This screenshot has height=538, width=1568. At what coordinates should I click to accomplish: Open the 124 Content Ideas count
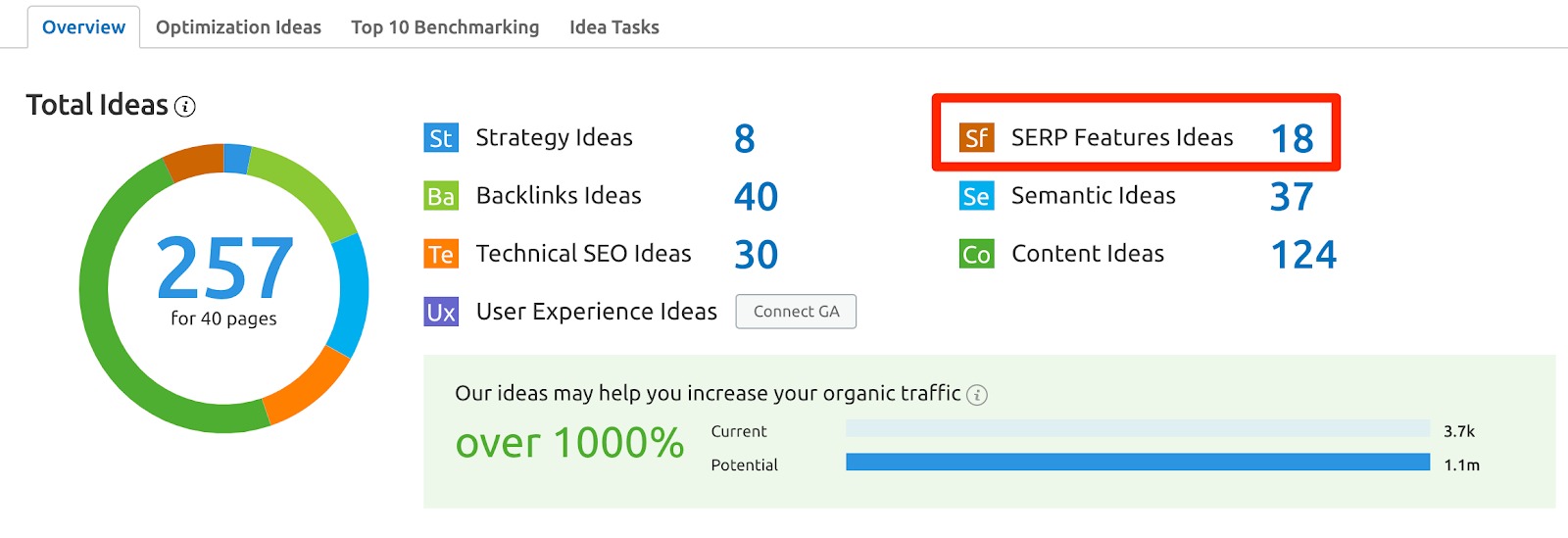tap(1303, 255)
